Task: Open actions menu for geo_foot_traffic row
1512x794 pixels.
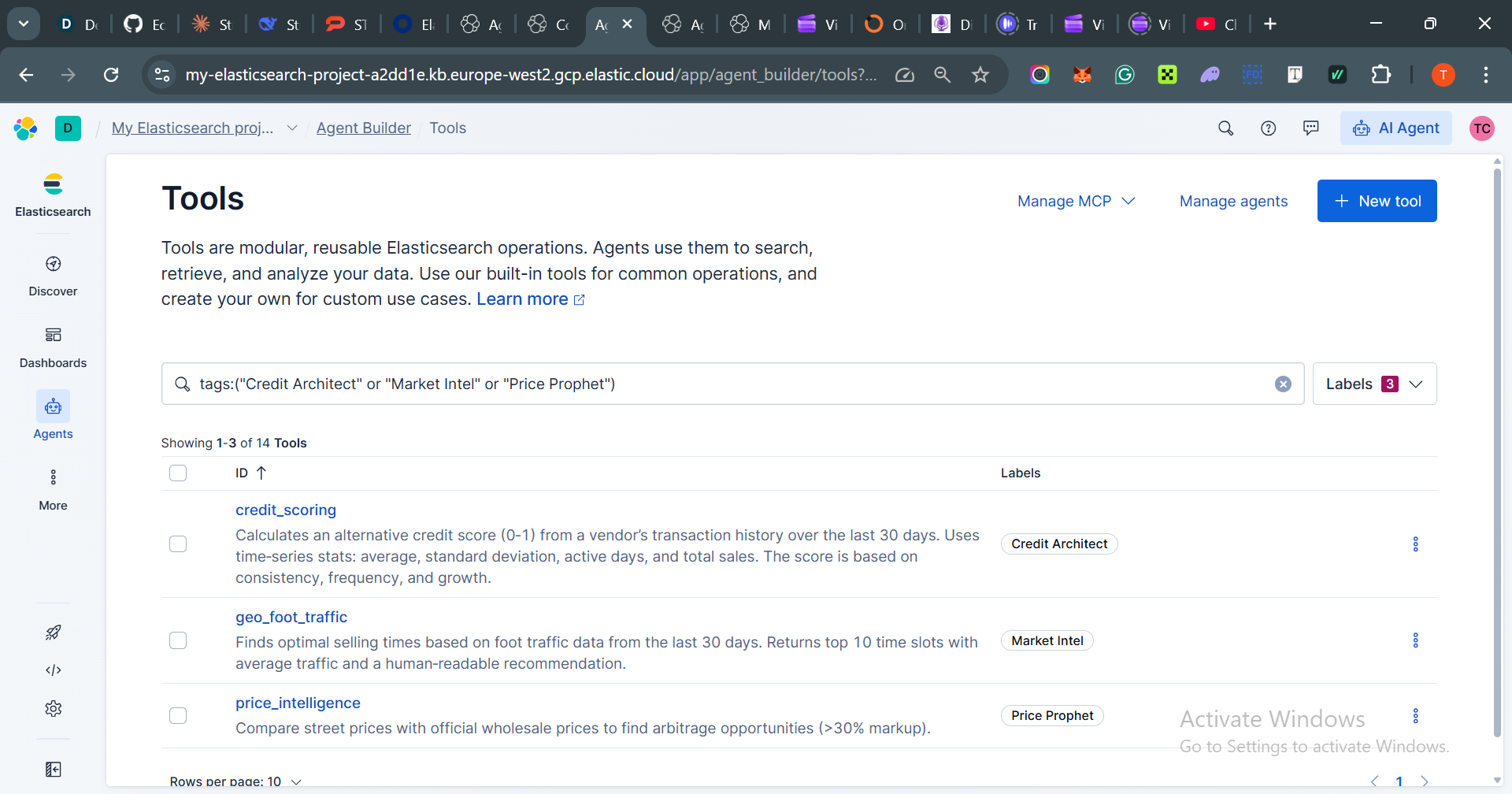Action: pyautogui.click(x=1415, y=640)
